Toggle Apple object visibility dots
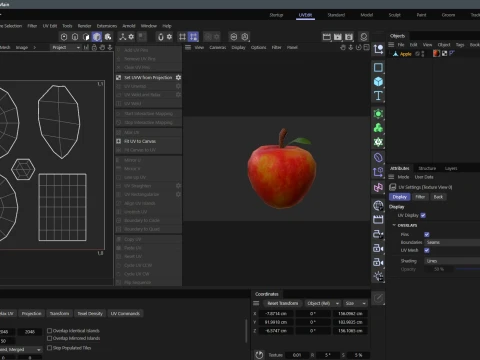 423,54
